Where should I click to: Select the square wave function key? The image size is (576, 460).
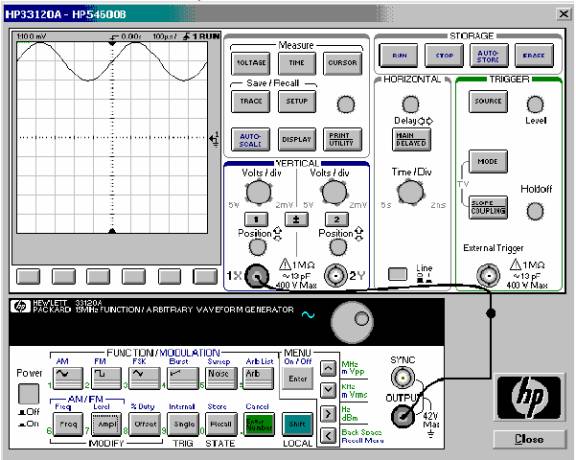tap(107, 378)
